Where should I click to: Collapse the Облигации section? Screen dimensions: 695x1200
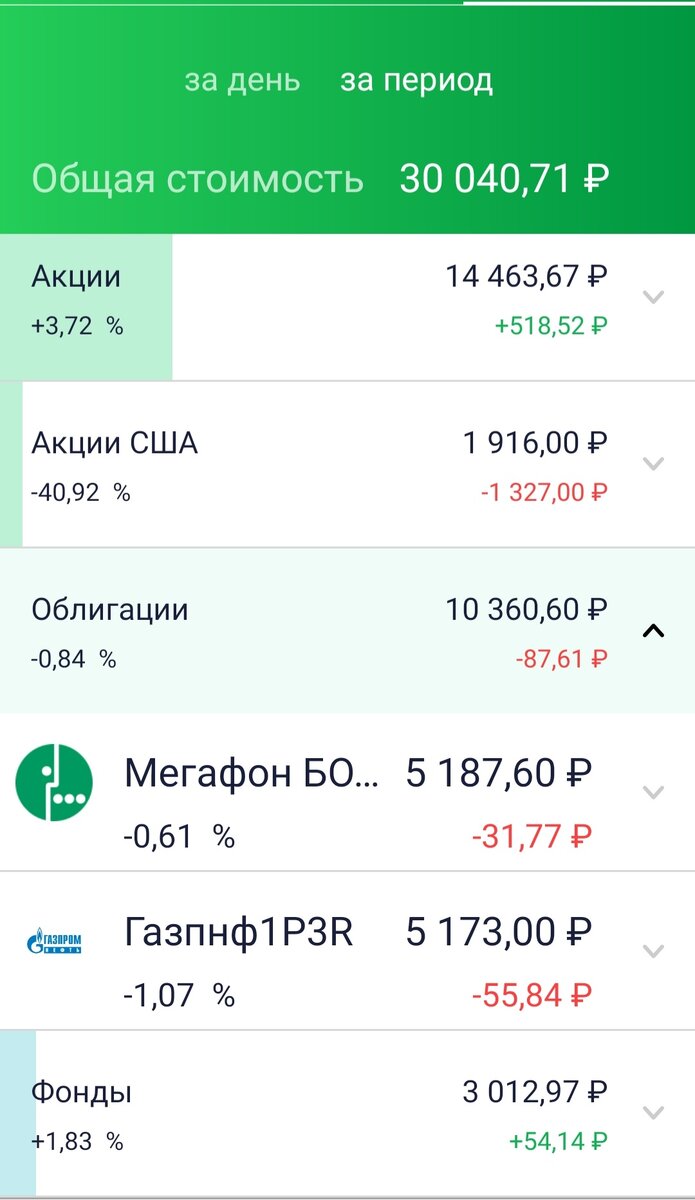click(655, 631)
